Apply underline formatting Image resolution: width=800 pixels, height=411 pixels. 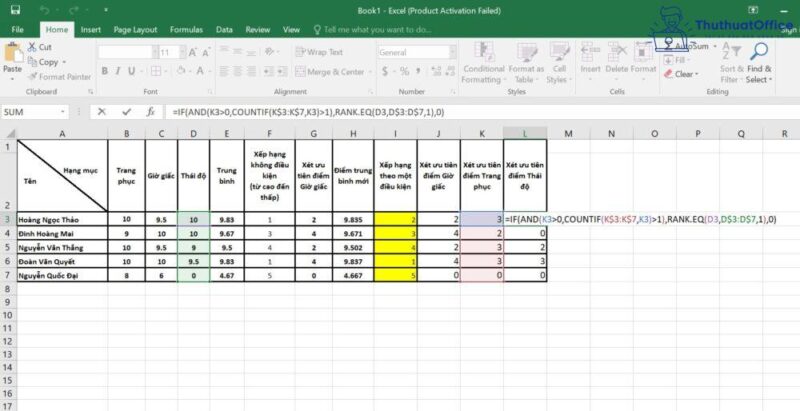point(132,71)
